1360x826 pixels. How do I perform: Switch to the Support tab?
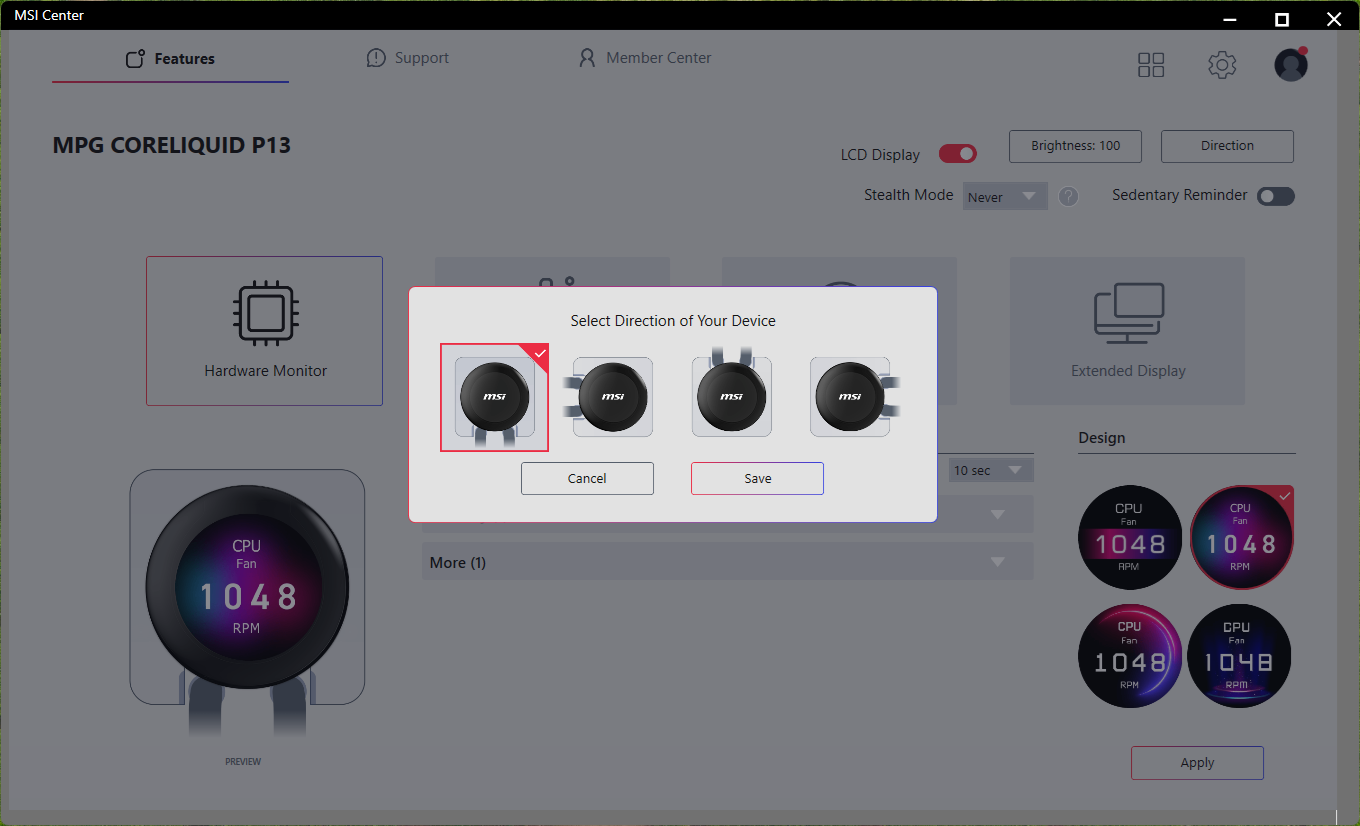pyautogui.click(x=408, y=58)
